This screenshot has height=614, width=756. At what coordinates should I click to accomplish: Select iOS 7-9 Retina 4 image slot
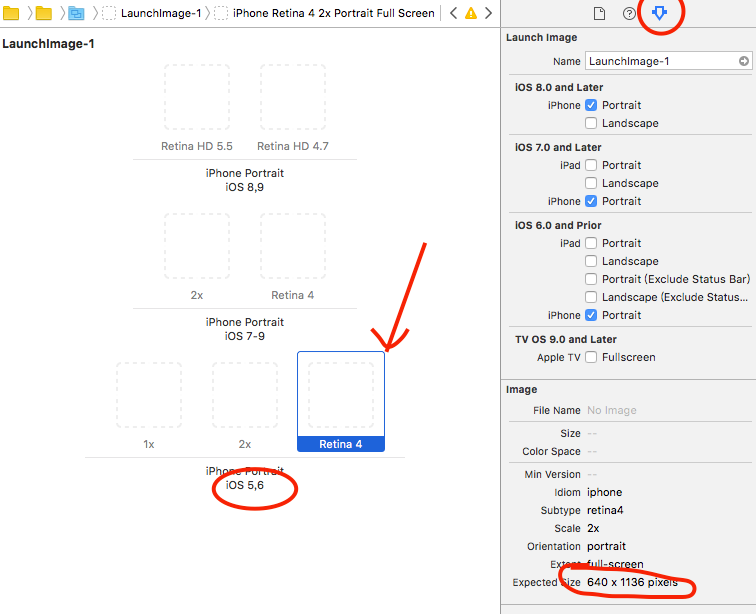[293, 246]
